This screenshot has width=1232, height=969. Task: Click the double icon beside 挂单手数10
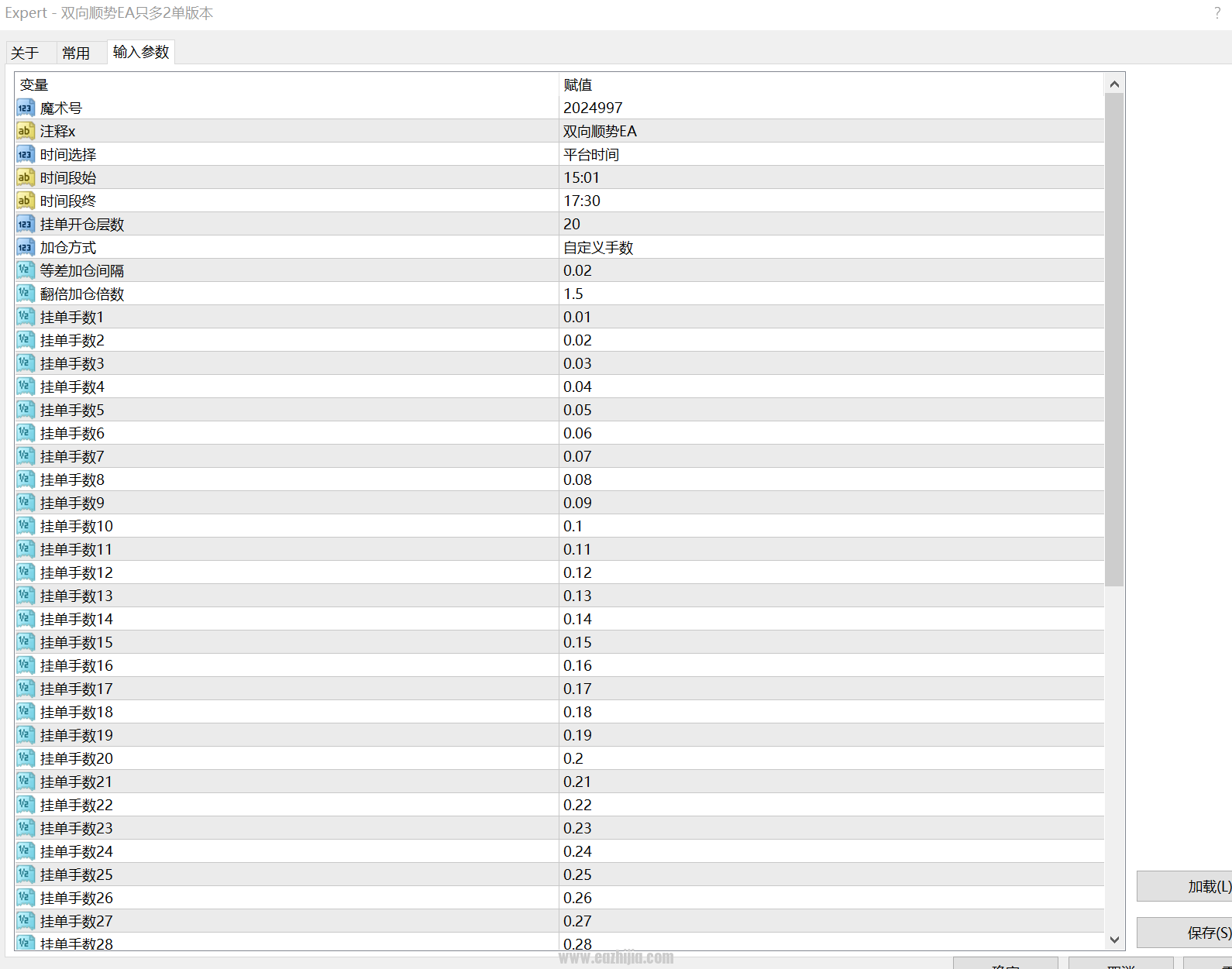pyautogui.click(x=26, y=526)
